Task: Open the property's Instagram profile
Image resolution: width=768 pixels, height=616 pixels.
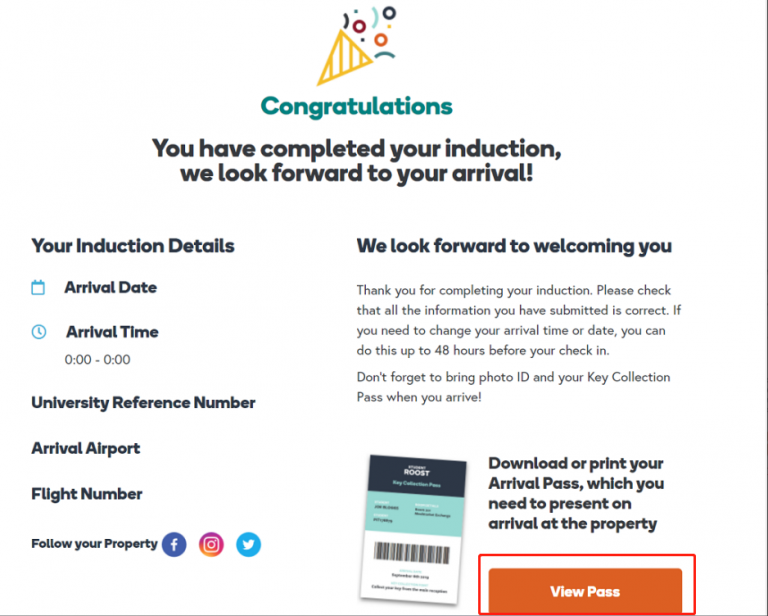Action: pos(211,544)
